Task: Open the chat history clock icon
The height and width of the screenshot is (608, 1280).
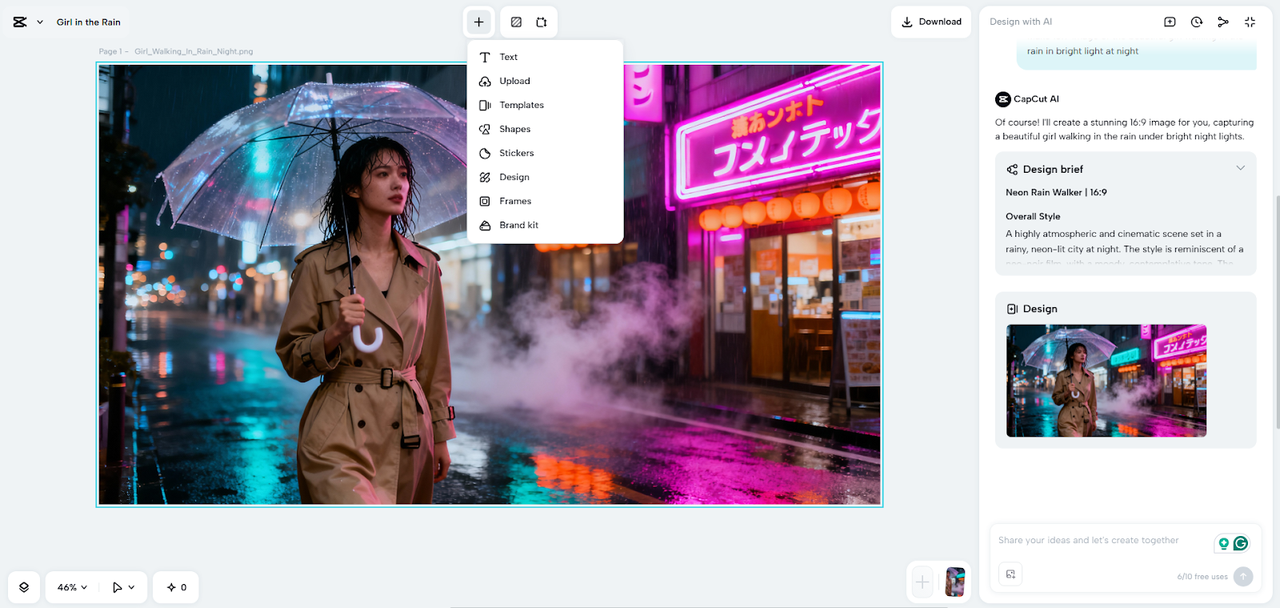Action: (1196, 22)
